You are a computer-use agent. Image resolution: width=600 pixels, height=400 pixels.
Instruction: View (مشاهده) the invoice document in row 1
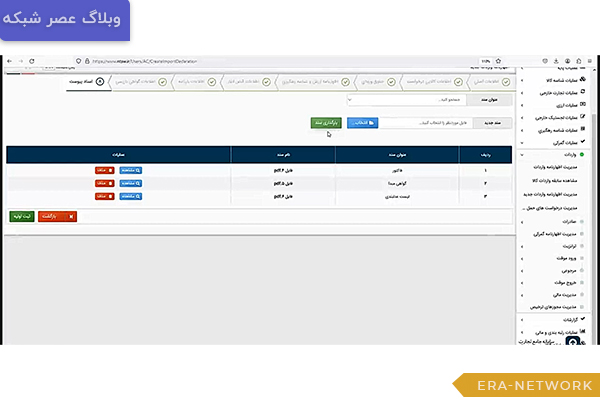pyautogui.click(x=130, y=171)
